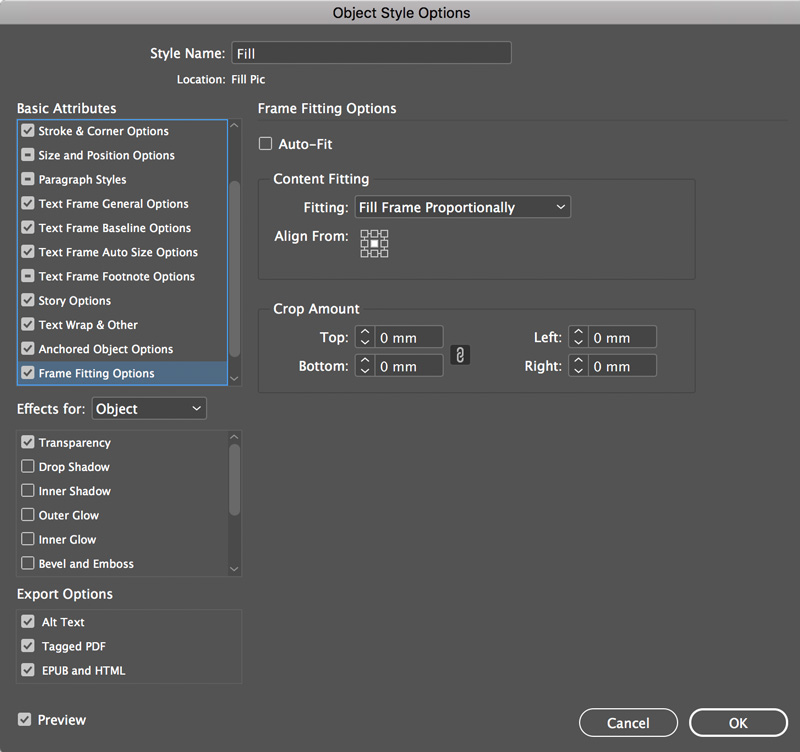Click the Bottom crop stepper arrows
The image size is (800, 752).
(x=365, y=366)
